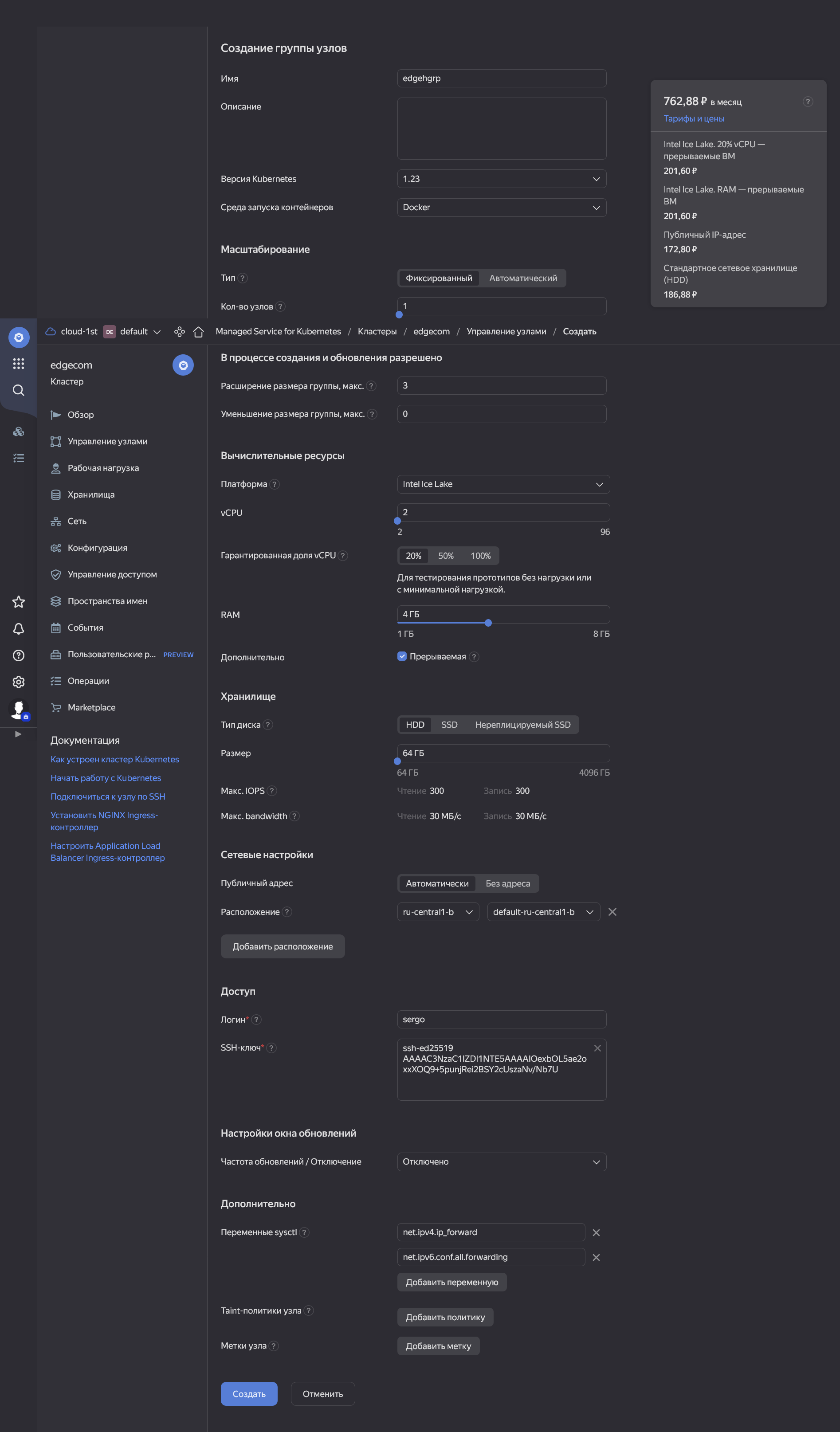Screen dimensions: 840x1432
Task: Open the Docker container runtime dropdown
Action: 501,207
